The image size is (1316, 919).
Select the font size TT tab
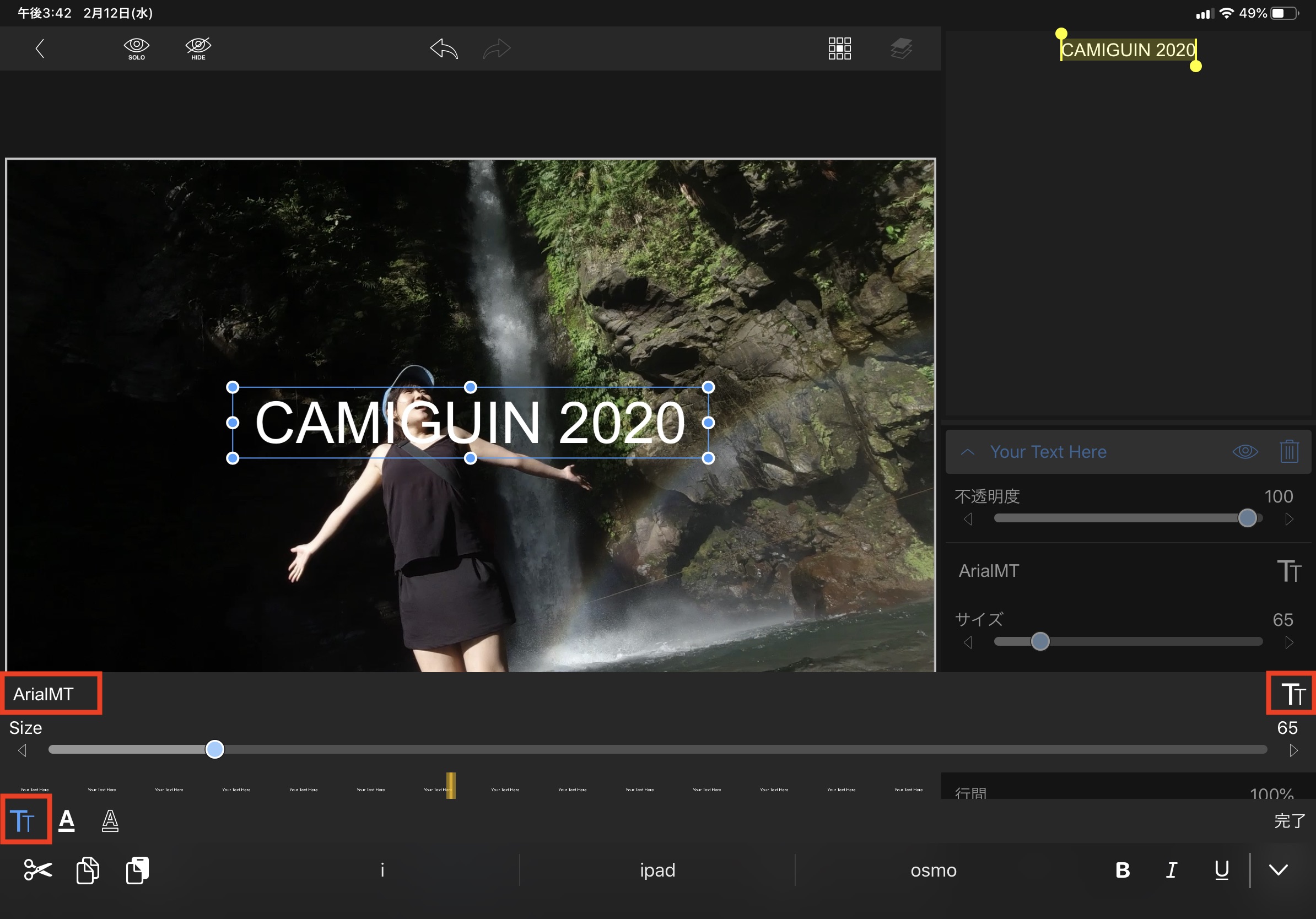tap(23, 821)
